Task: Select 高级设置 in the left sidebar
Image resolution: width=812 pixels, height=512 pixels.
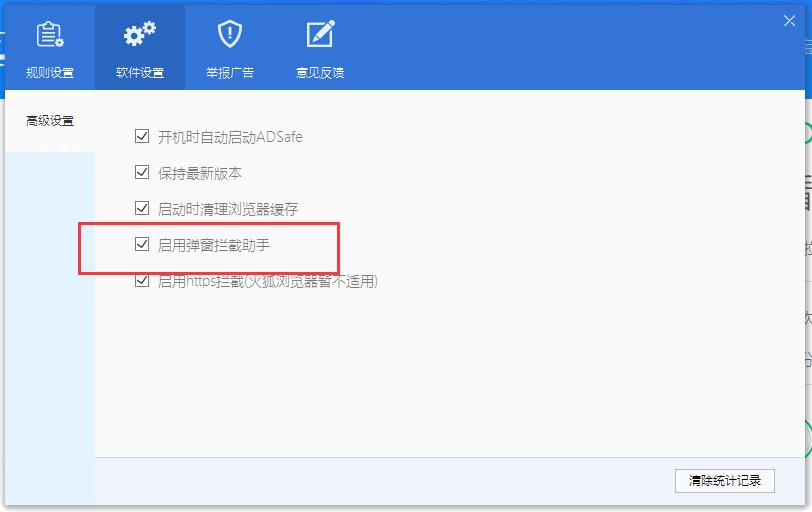Action: (x=50, y=121)
